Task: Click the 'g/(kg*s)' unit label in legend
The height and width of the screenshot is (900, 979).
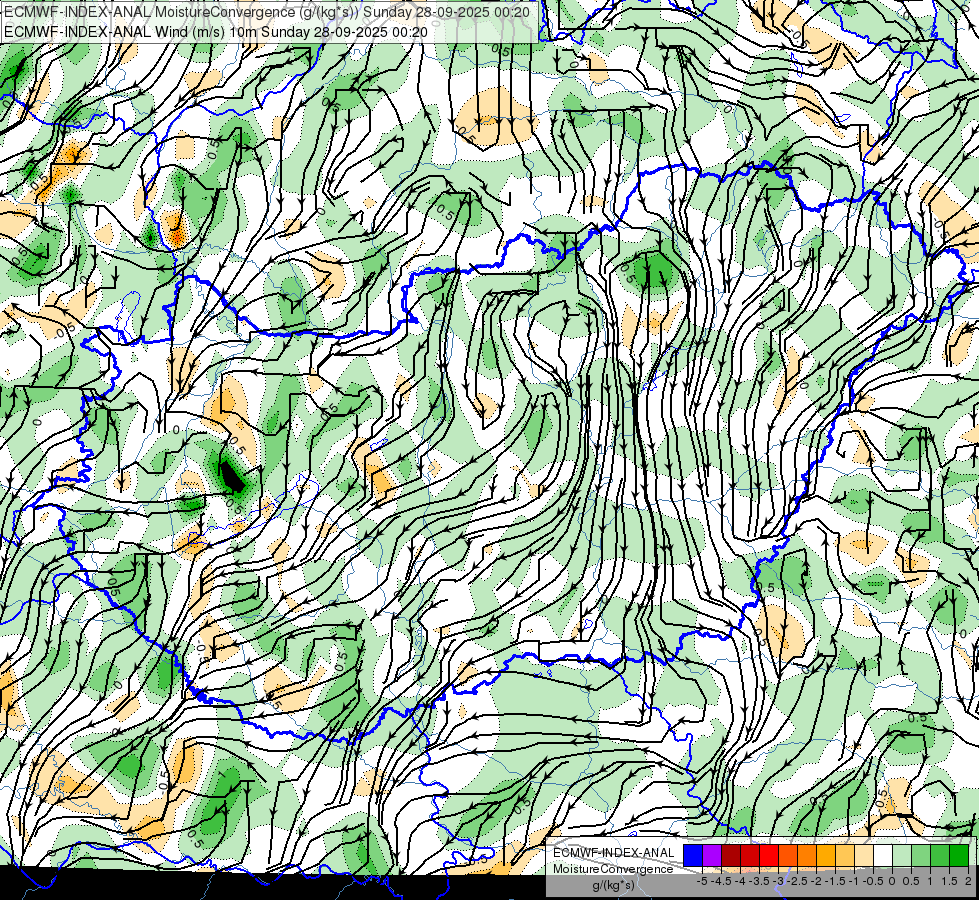Action: point(613,885)
